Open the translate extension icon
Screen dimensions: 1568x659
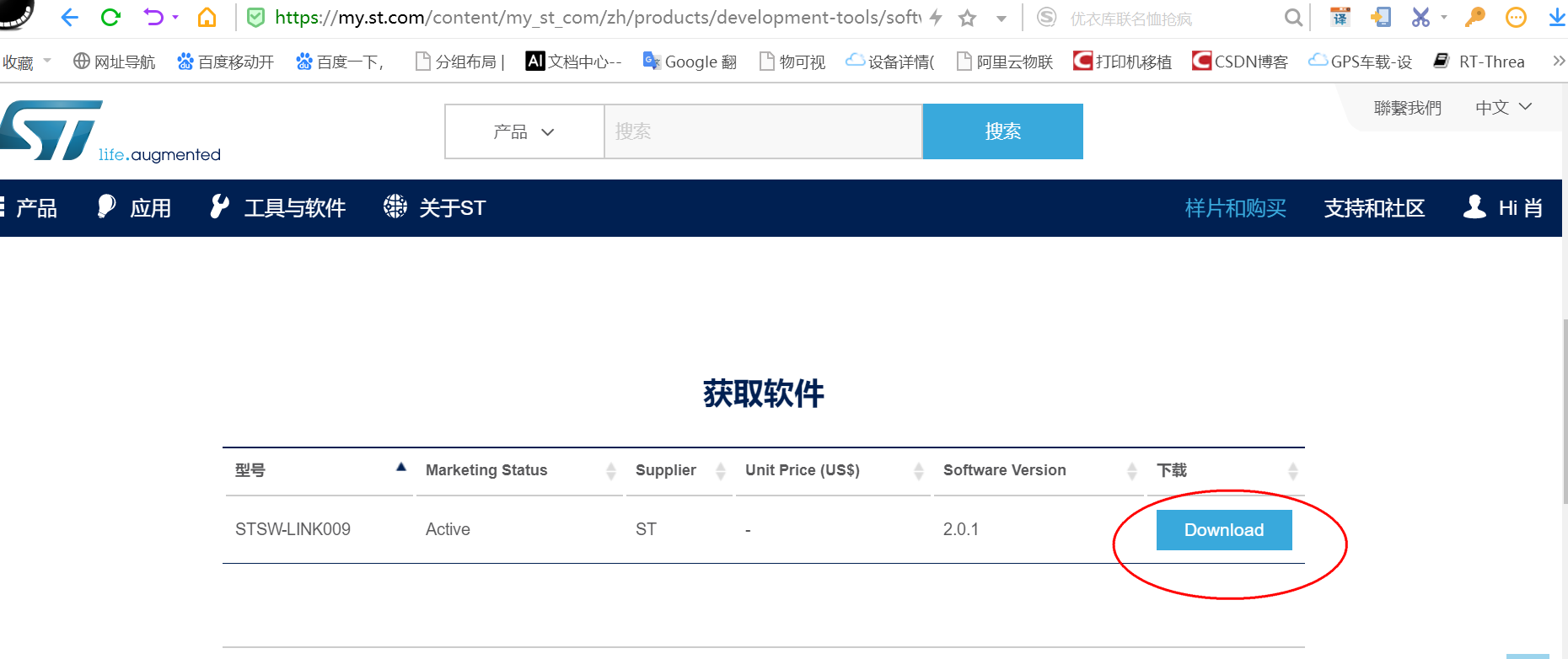pos(1340,17)
